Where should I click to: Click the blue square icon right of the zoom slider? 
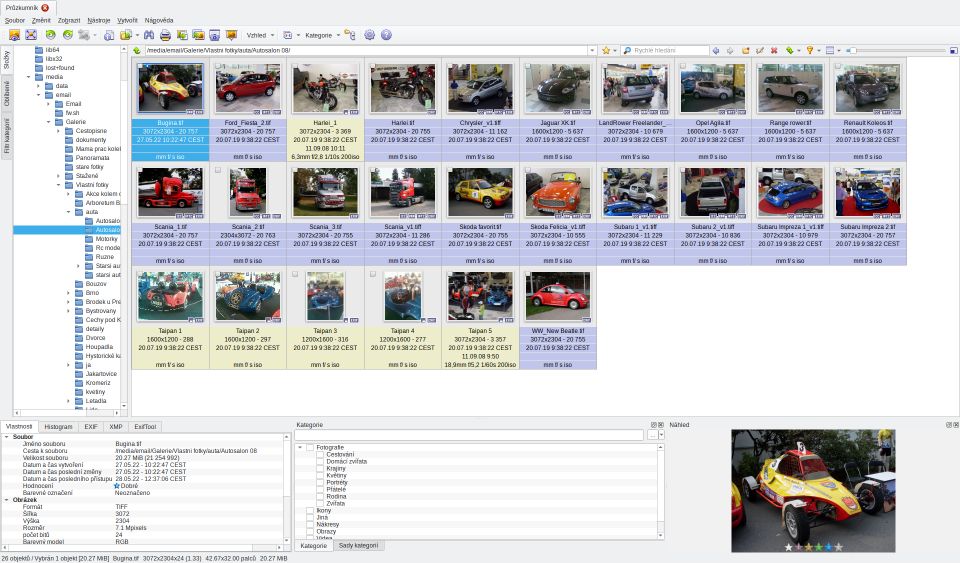tap(953, 50)
